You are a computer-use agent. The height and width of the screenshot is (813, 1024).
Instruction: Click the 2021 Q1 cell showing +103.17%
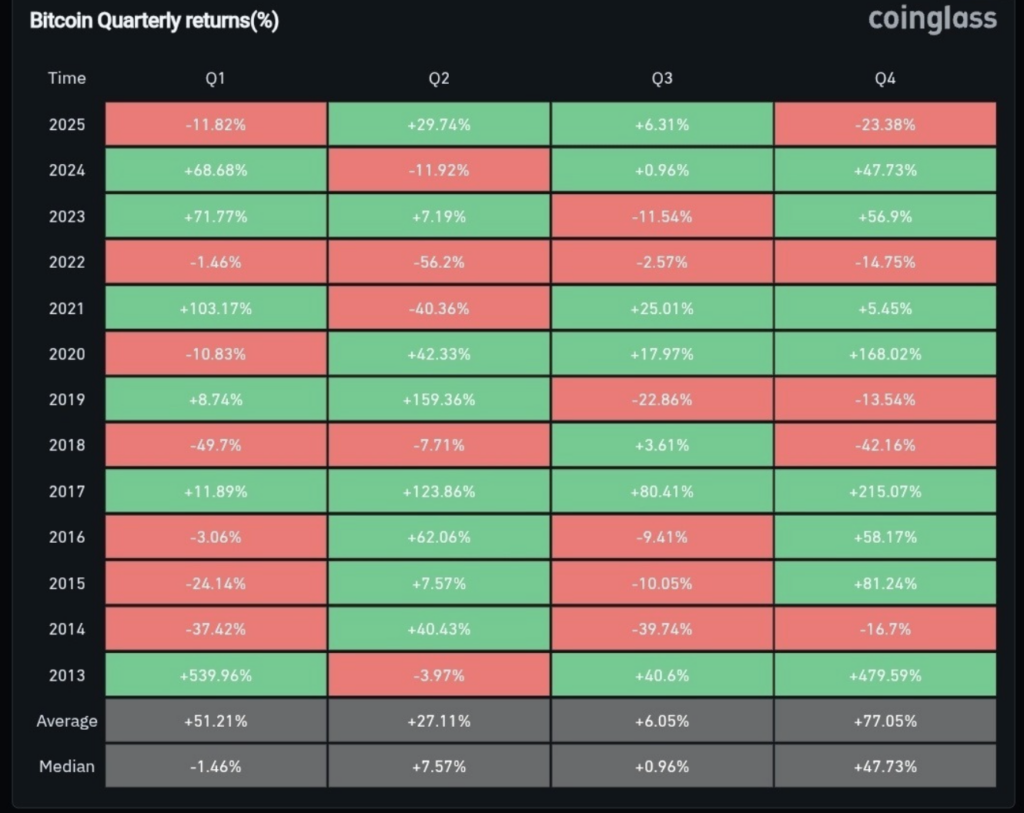tap(216, 308)
